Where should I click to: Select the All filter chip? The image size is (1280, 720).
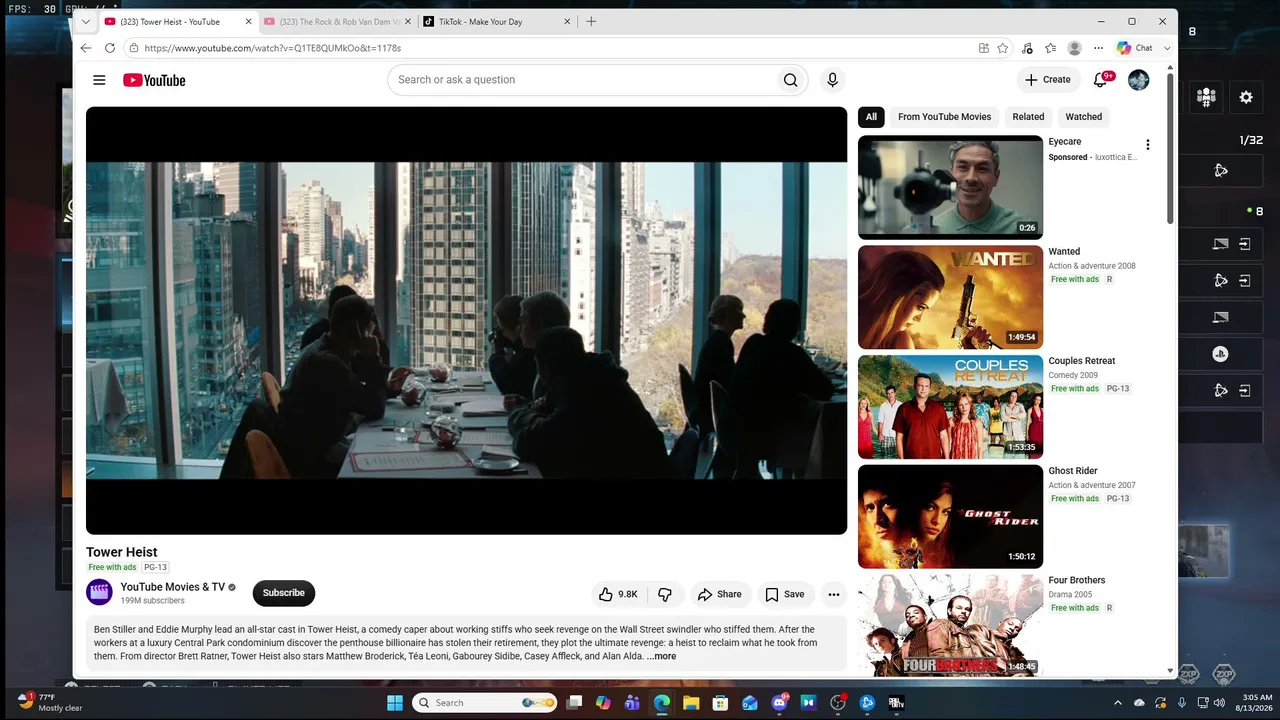[x=871, y=117]
